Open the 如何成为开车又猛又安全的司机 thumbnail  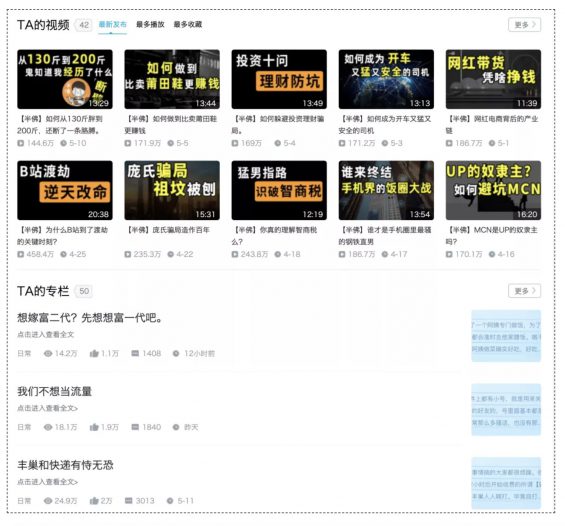pos(386,79)
